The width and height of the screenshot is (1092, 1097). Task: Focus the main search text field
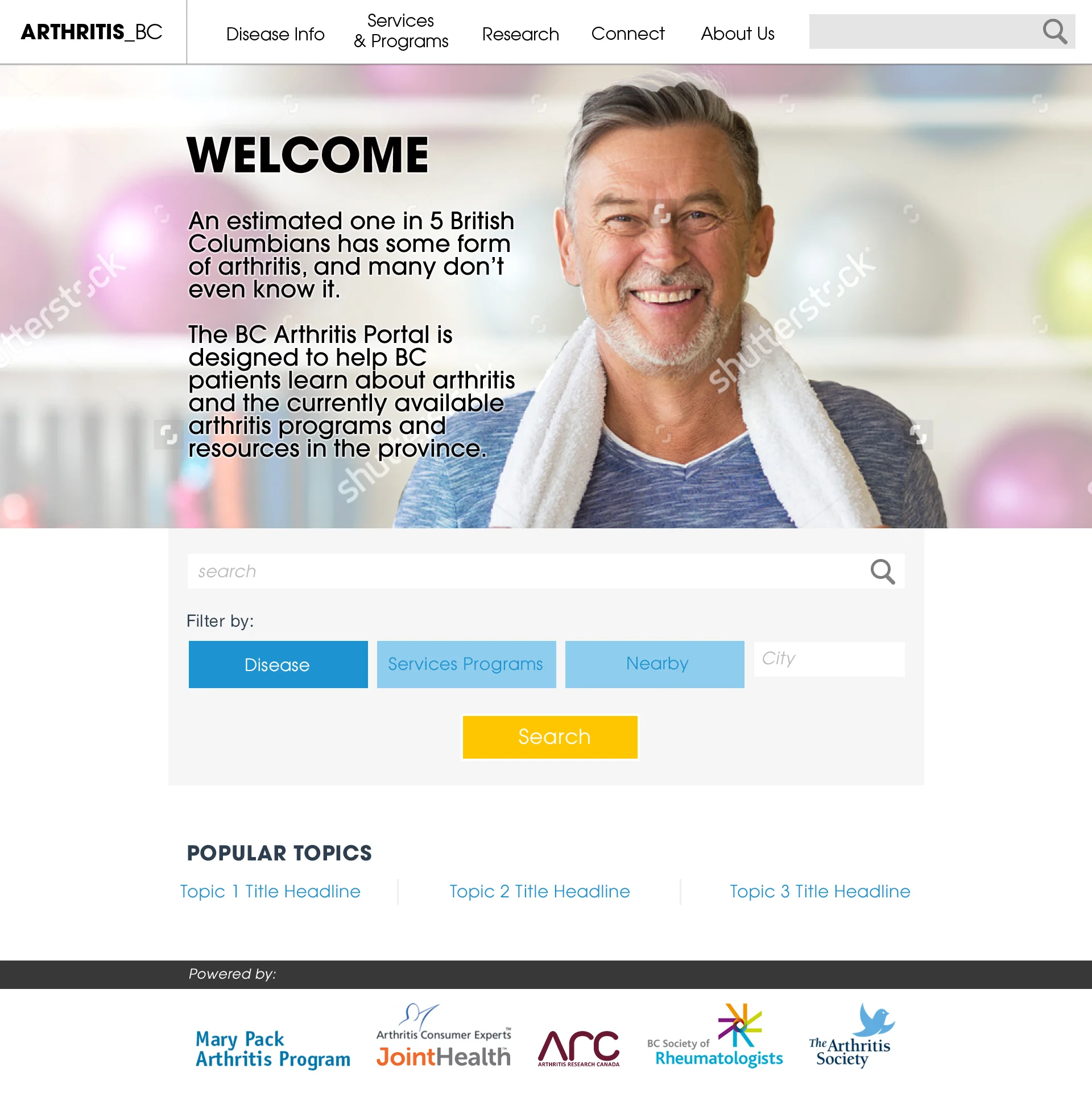click(x=526, y=572)
